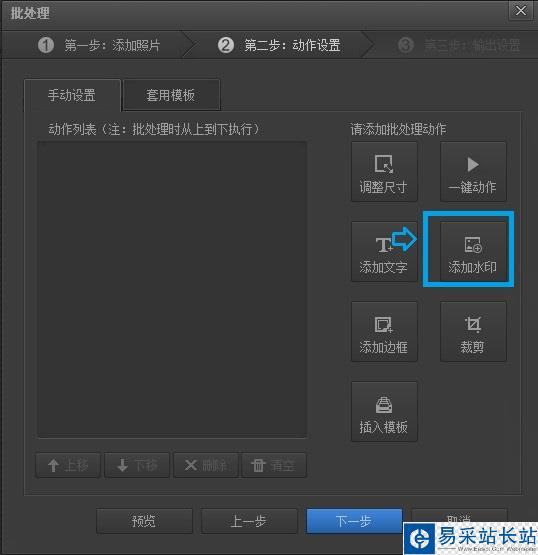The height and width of the screenshot is (555, 538).
Task: Insert a template with 插入模板
Action: [x=384, y=412]
